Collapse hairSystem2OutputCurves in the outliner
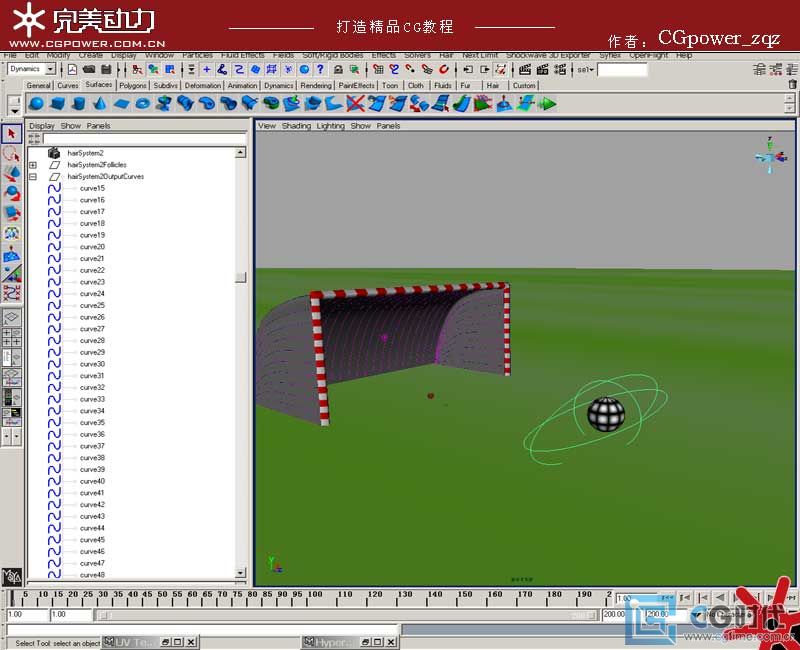Image resolution: width=800 pixels, height=650 pixels. click(33, 177)
